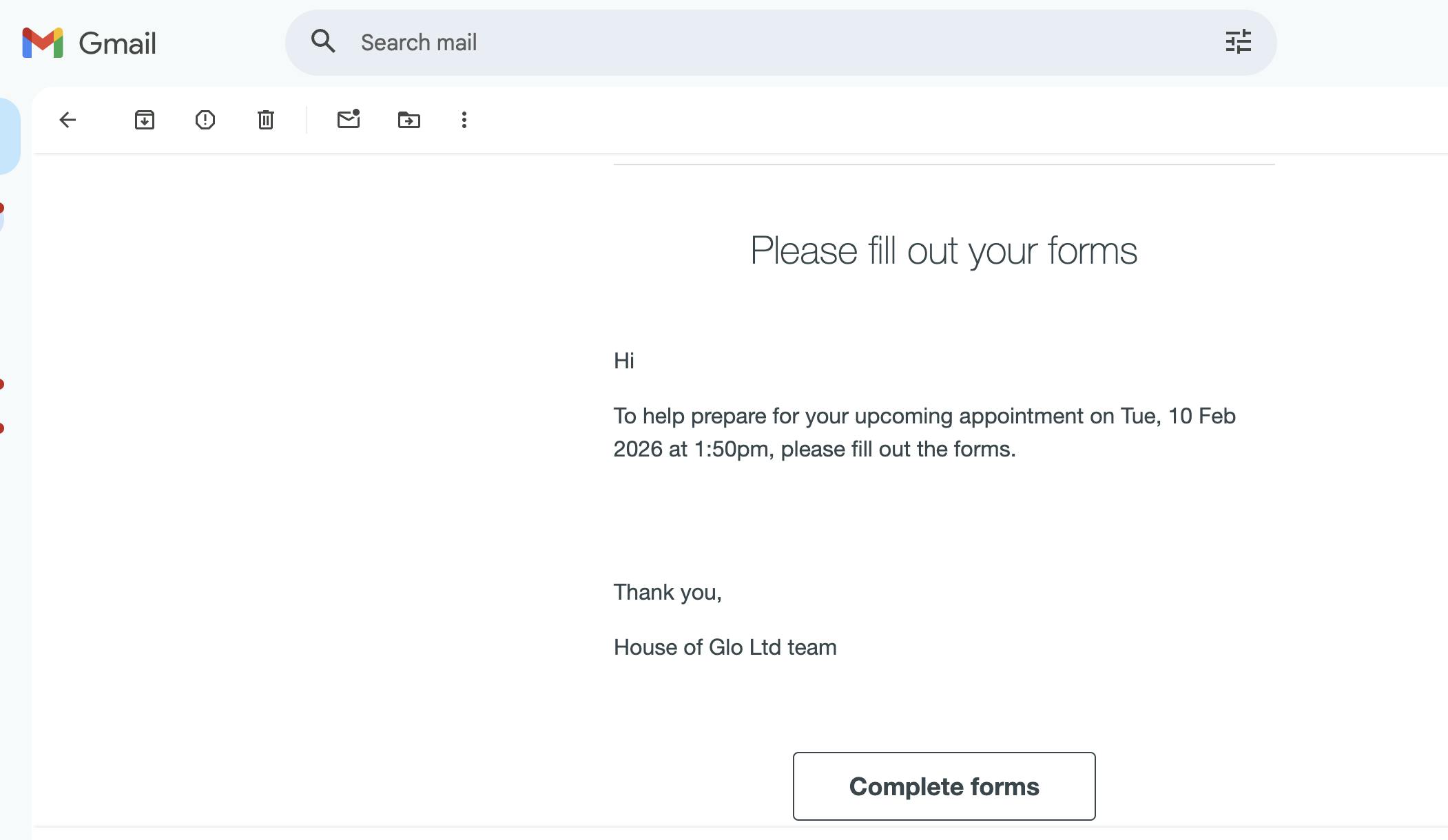1448x840 pixels.
Task: Open the Move to folder icon
Action: (409, 120)
